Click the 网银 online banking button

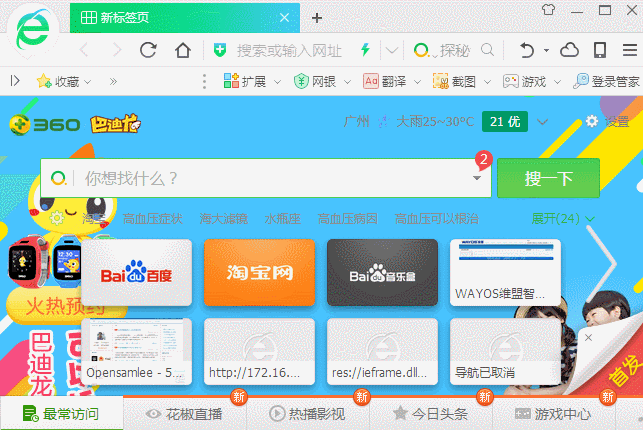[315, 81]
